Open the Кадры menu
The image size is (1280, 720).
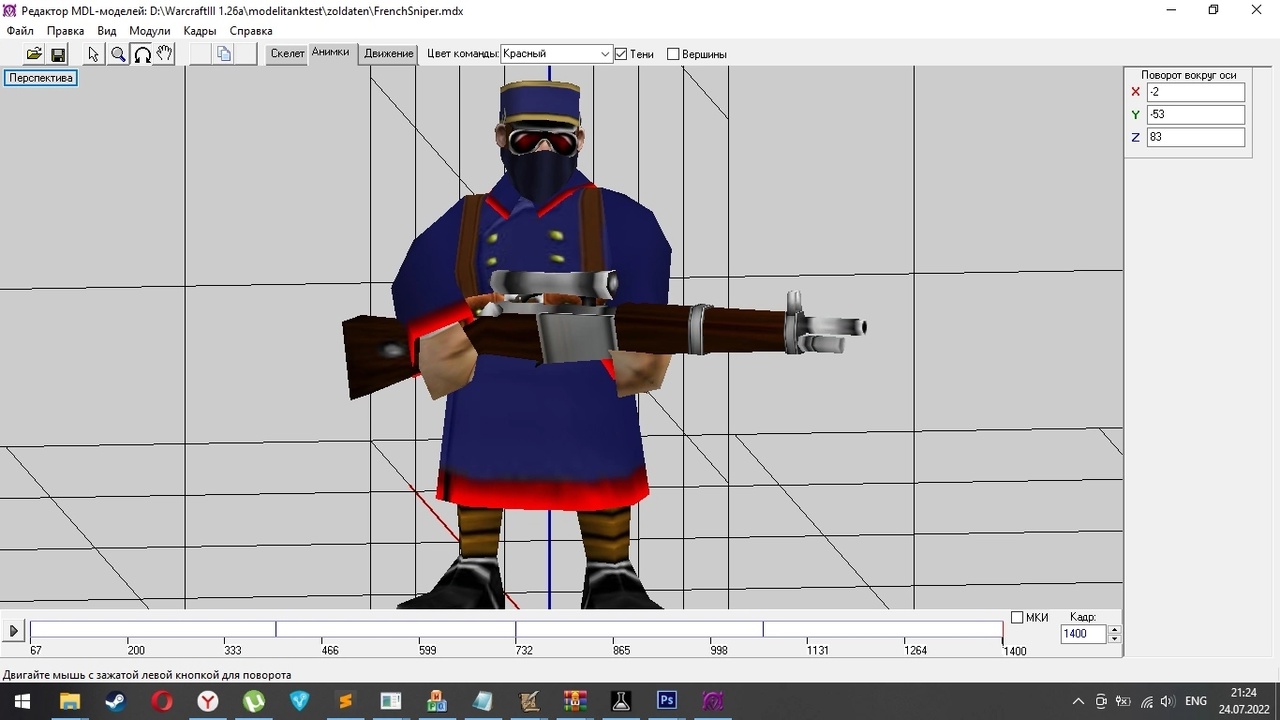pos(200,31)
